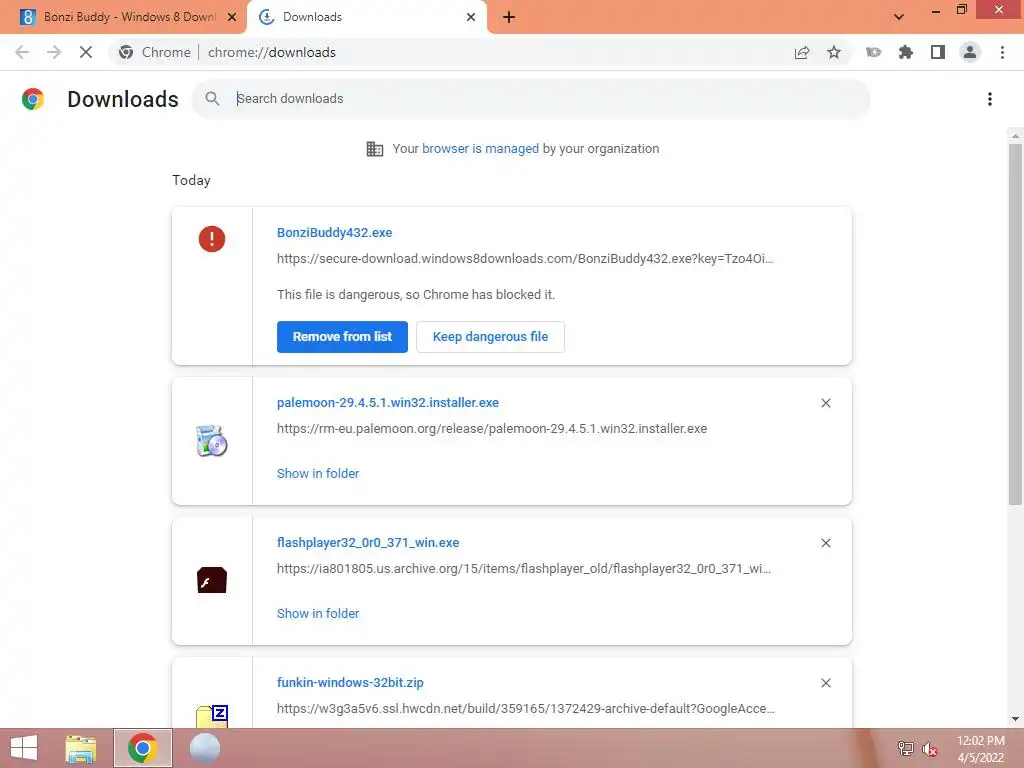The height and width of the screenshot is (768, 1024).
Task: Bookmark this tab with the star icon
Action: [834, 52]
